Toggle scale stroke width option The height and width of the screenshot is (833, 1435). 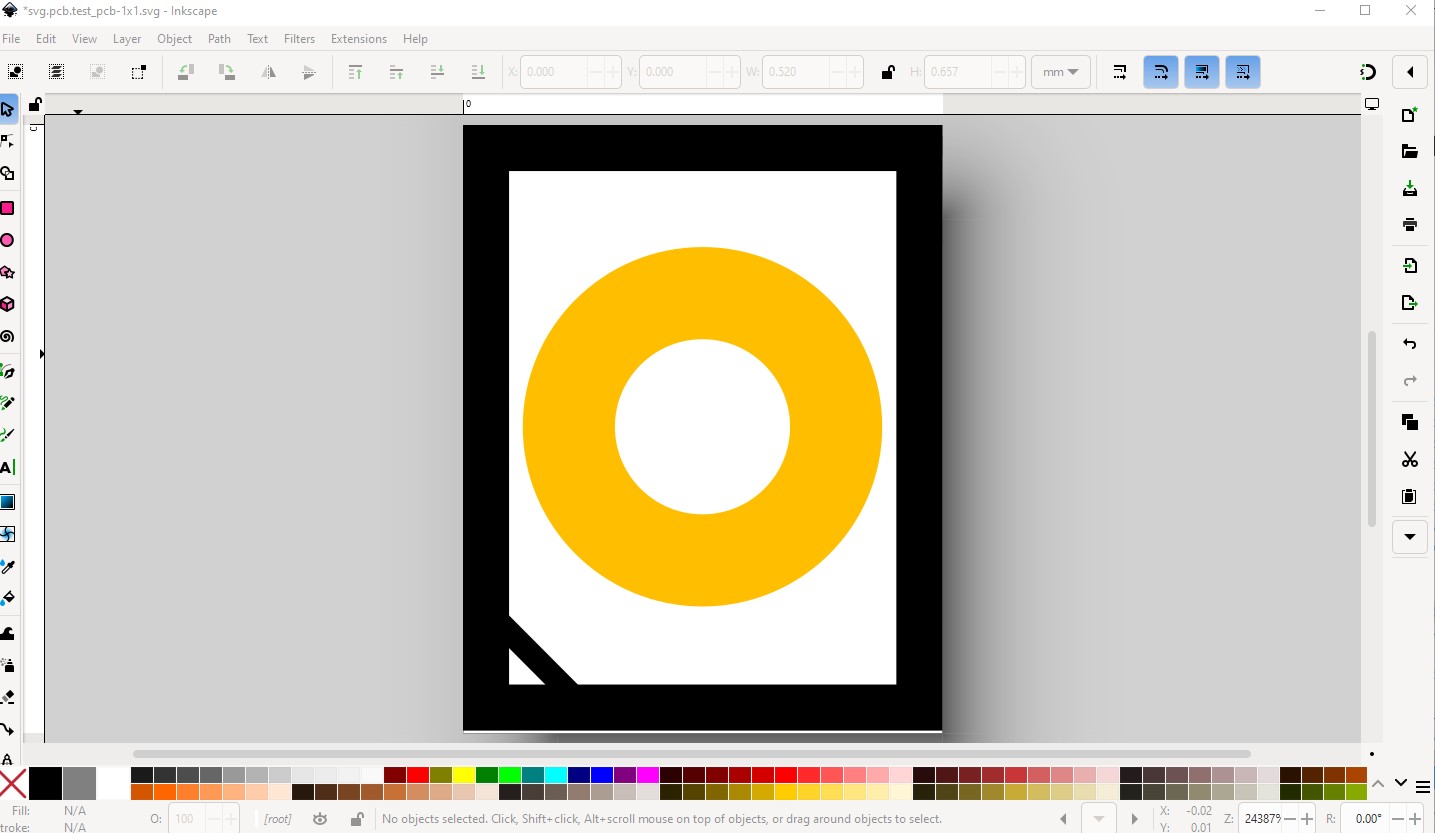tap(1120, 72)
